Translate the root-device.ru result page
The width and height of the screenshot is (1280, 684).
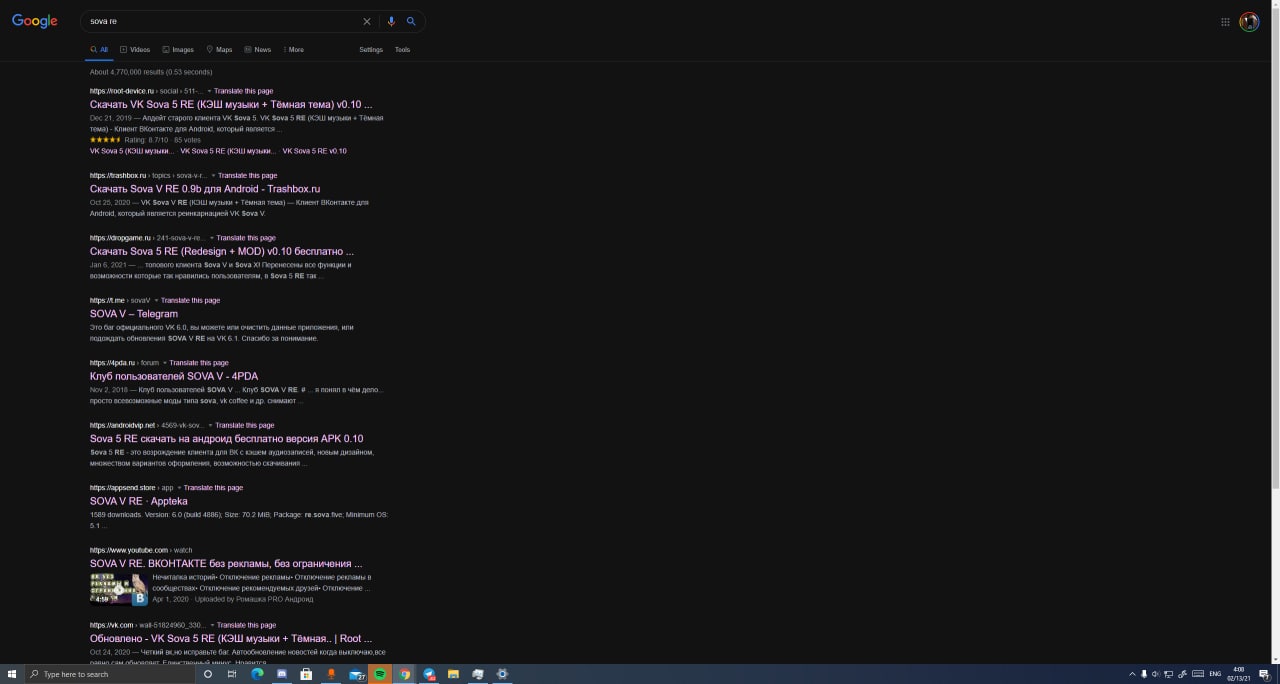[x=244, y=91]
